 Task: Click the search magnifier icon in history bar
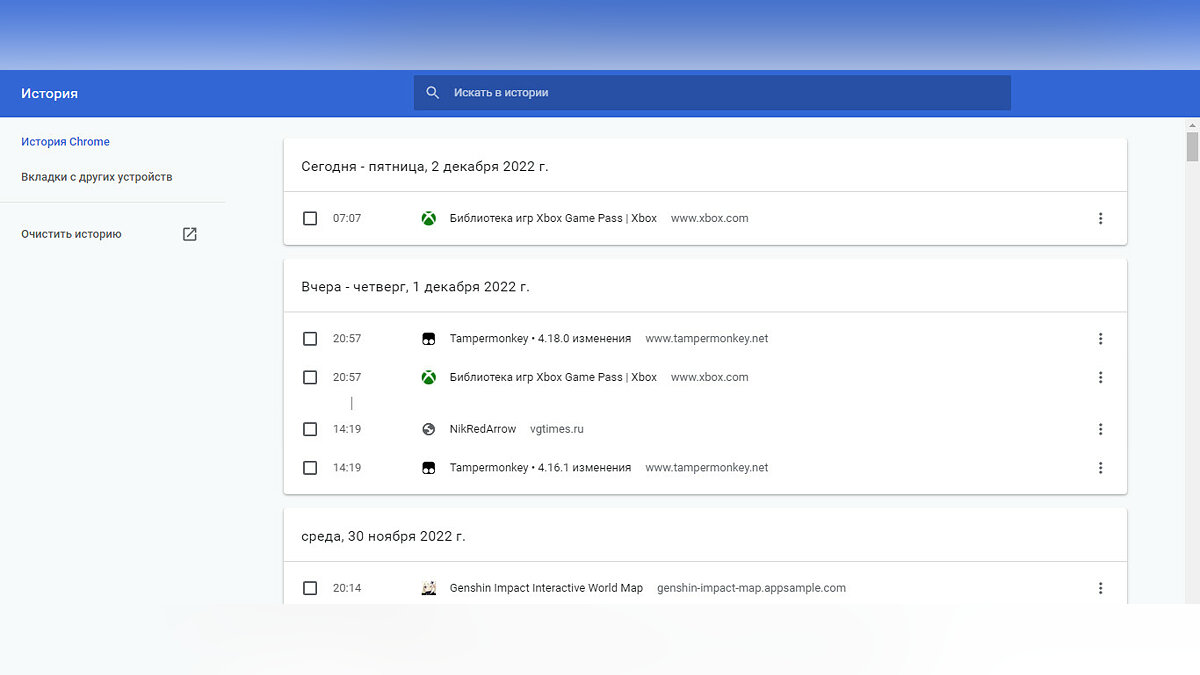(433, 92)
